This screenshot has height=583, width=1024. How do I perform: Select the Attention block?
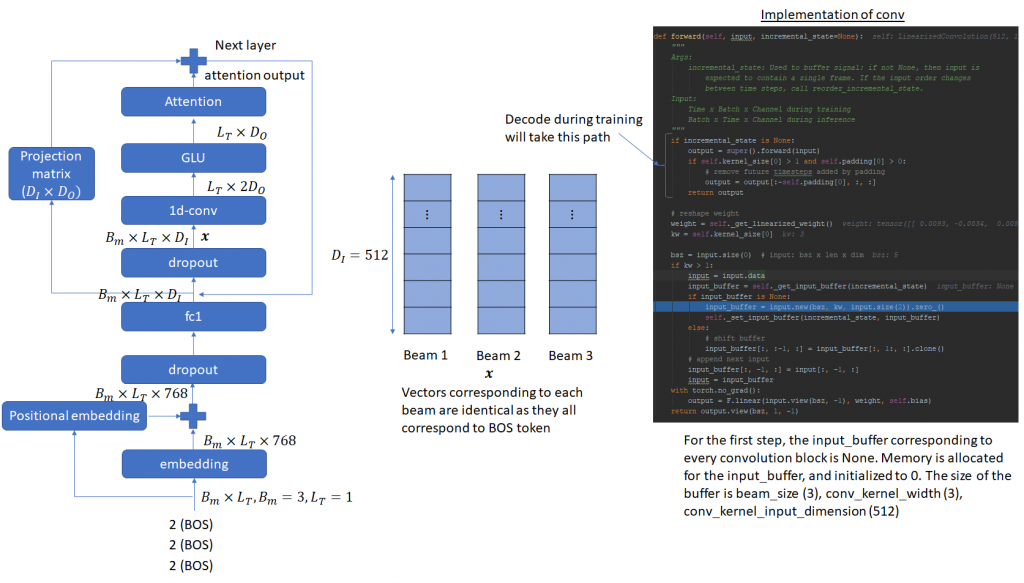[193, 102]
